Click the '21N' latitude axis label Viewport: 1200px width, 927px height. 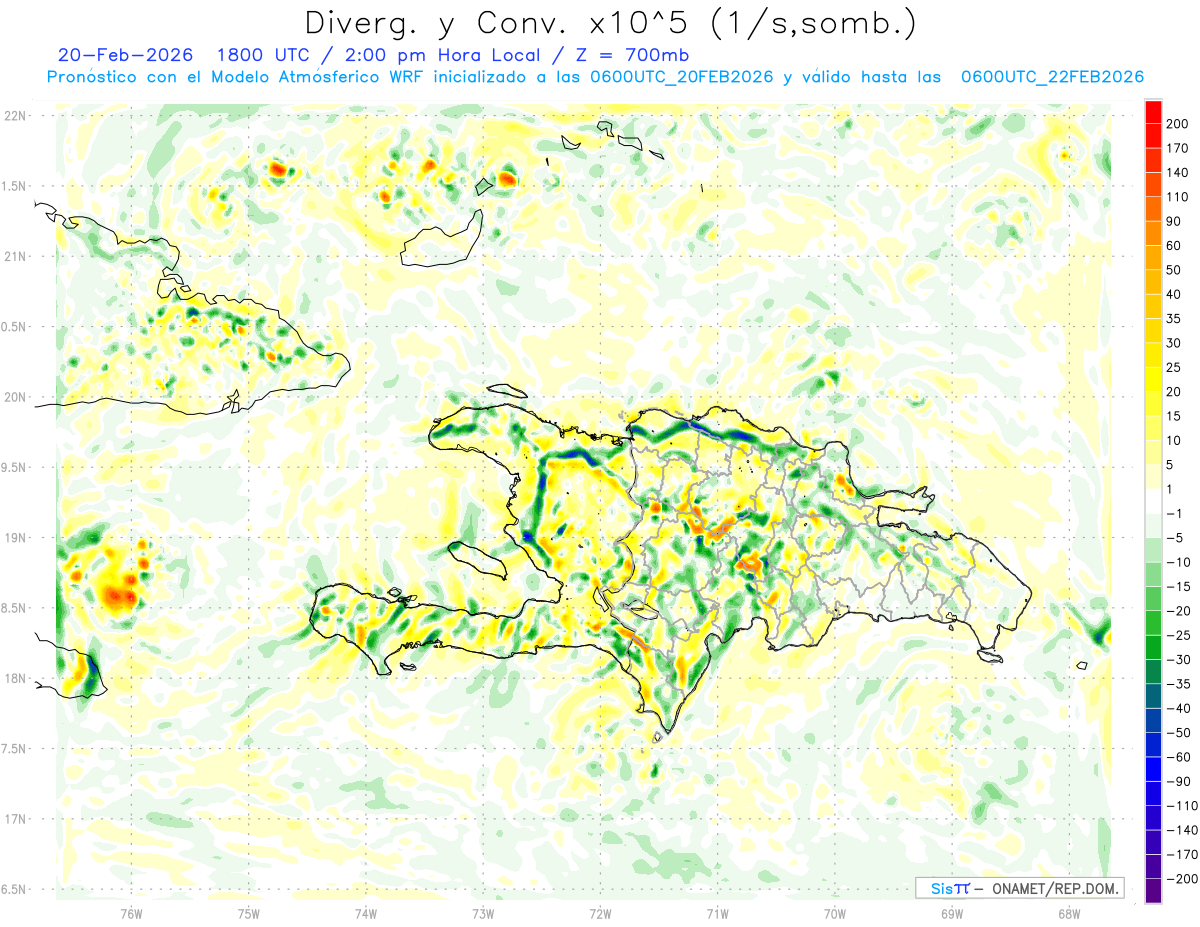17,257
